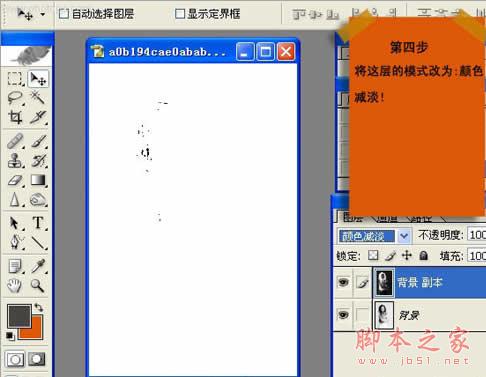Switch to Standard editing mode

15,359
